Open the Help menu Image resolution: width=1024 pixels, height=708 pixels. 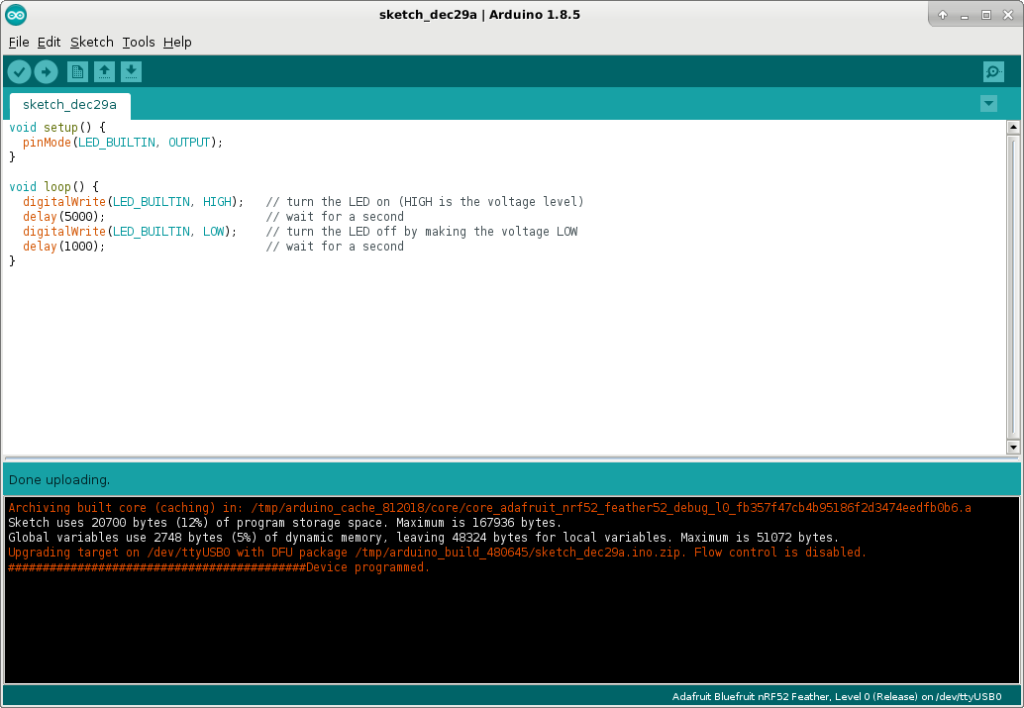[177, 42]
